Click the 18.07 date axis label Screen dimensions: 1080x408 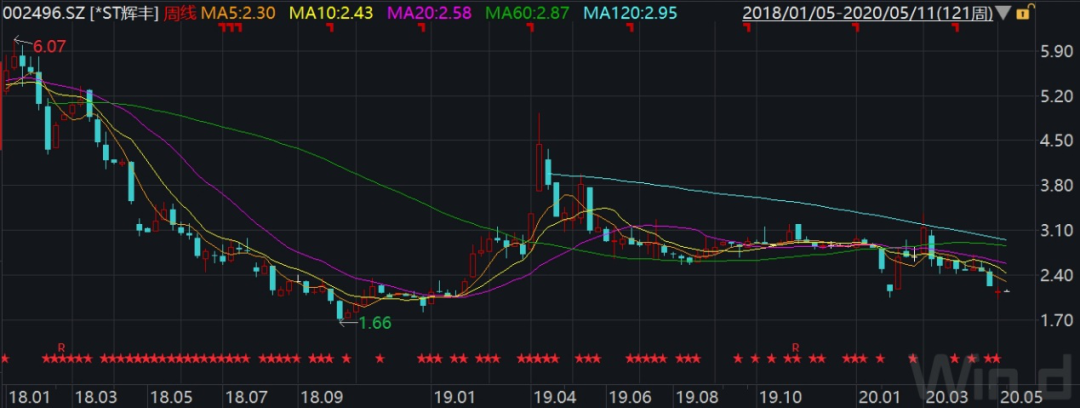(247, 397)
